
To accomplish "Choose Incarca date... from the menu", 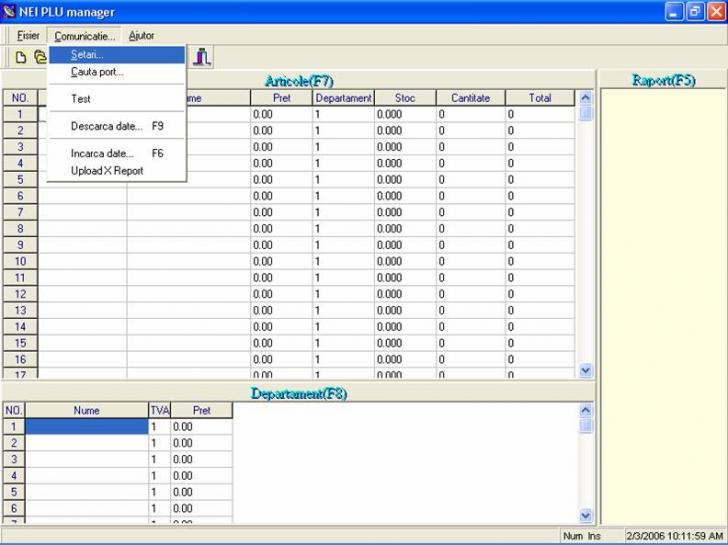I will [102, 154].
